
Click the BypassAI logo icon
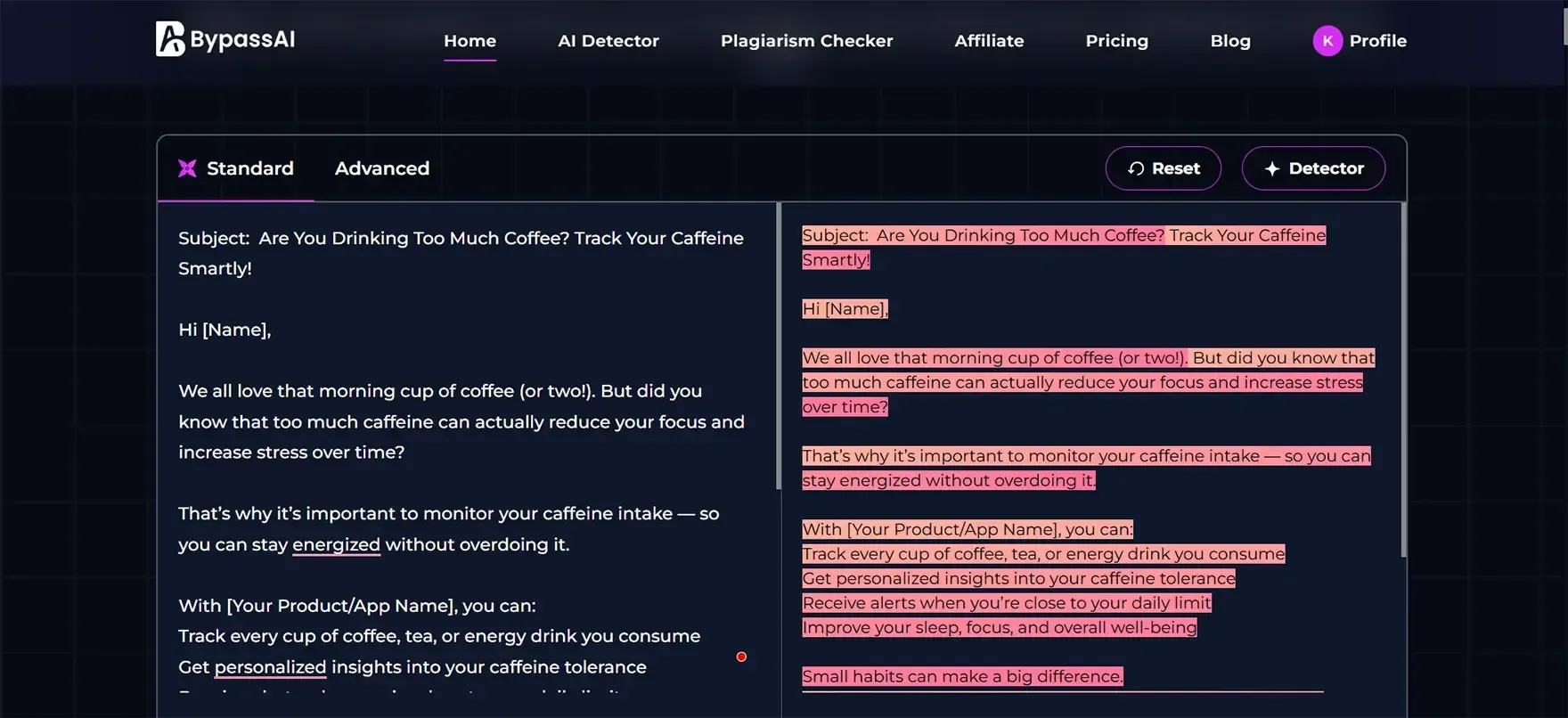tap(170, 39)
